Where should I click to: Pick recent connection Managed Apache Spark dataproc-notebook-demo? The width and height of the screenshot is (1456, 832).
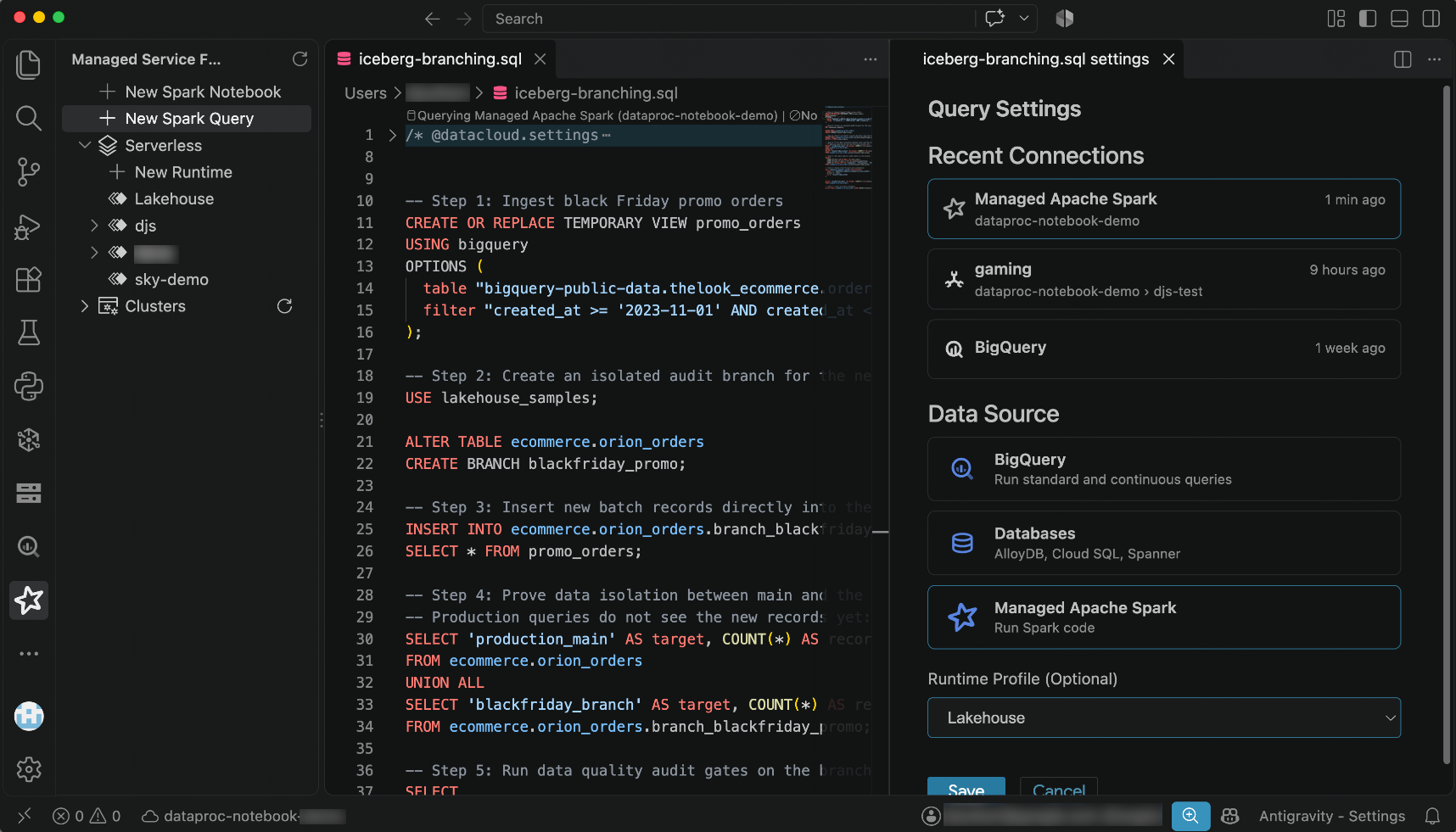pyautogui.click(x=1163, y=209)
